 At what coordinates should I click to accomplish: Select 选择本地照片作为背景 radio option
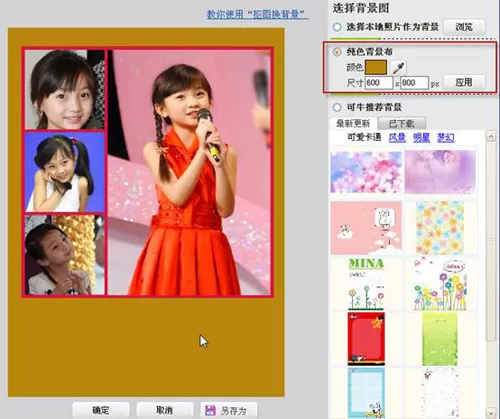(x=337, y=27)
